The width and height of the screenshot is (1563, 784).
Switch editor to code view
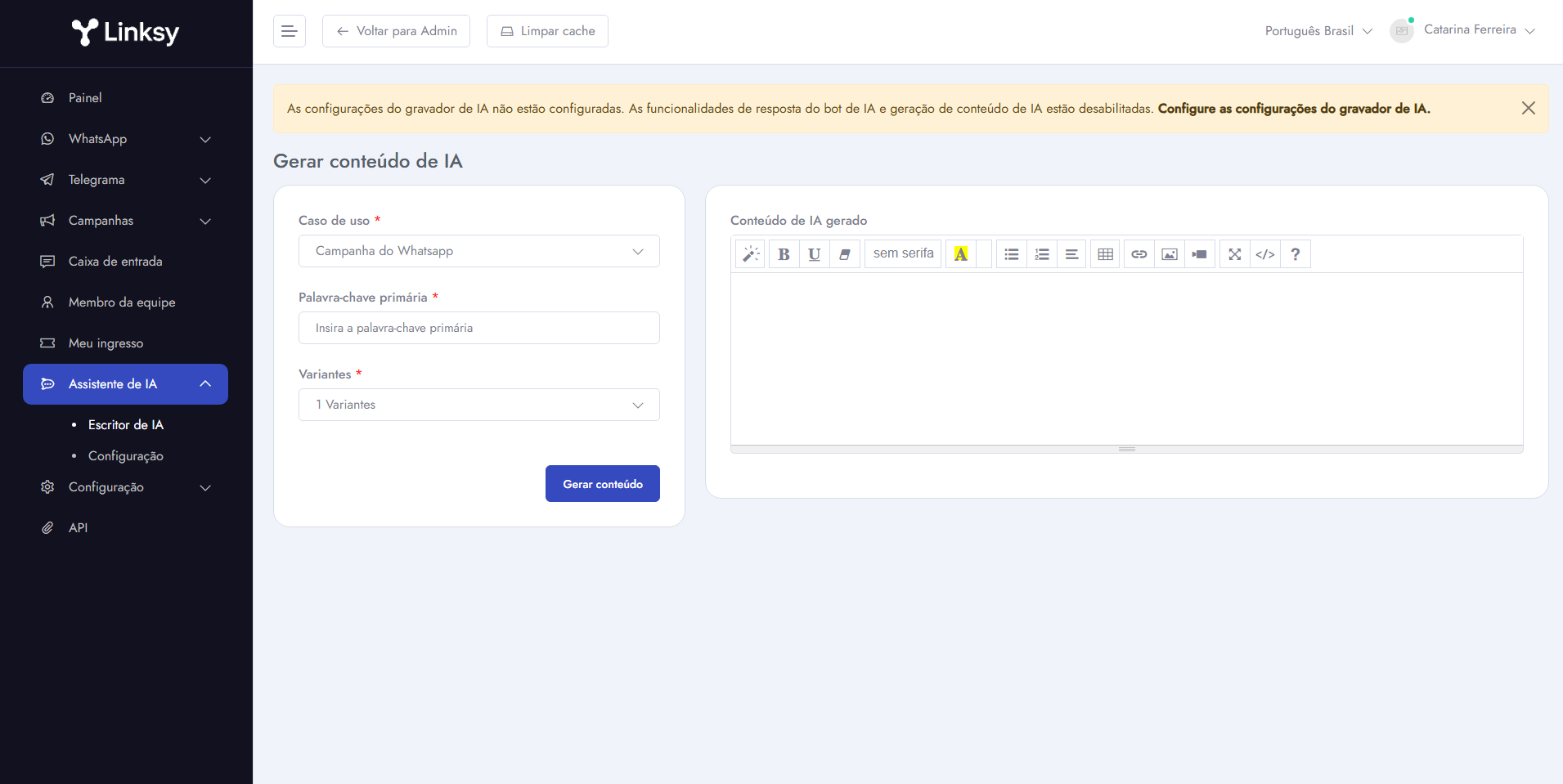1264,254
